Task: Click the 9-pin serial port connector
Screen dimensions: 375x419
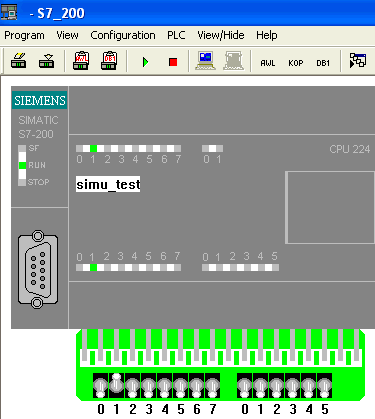Action: click(x=38, y=269)
